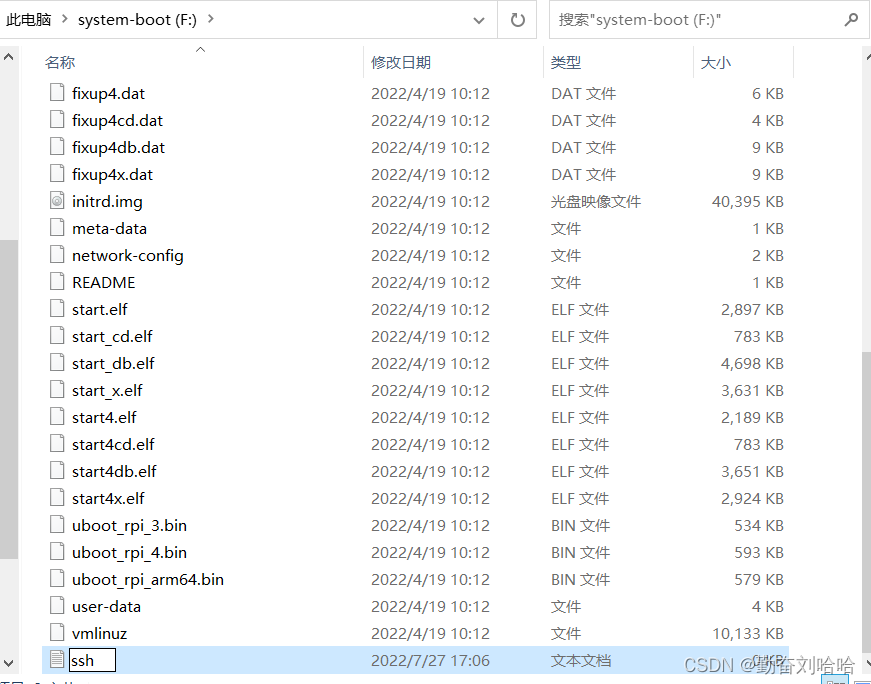Image resolution: width=871 pixels, height=684 pixels.
Task: Click the start_x.elf file icon
Action: point(57,390)
